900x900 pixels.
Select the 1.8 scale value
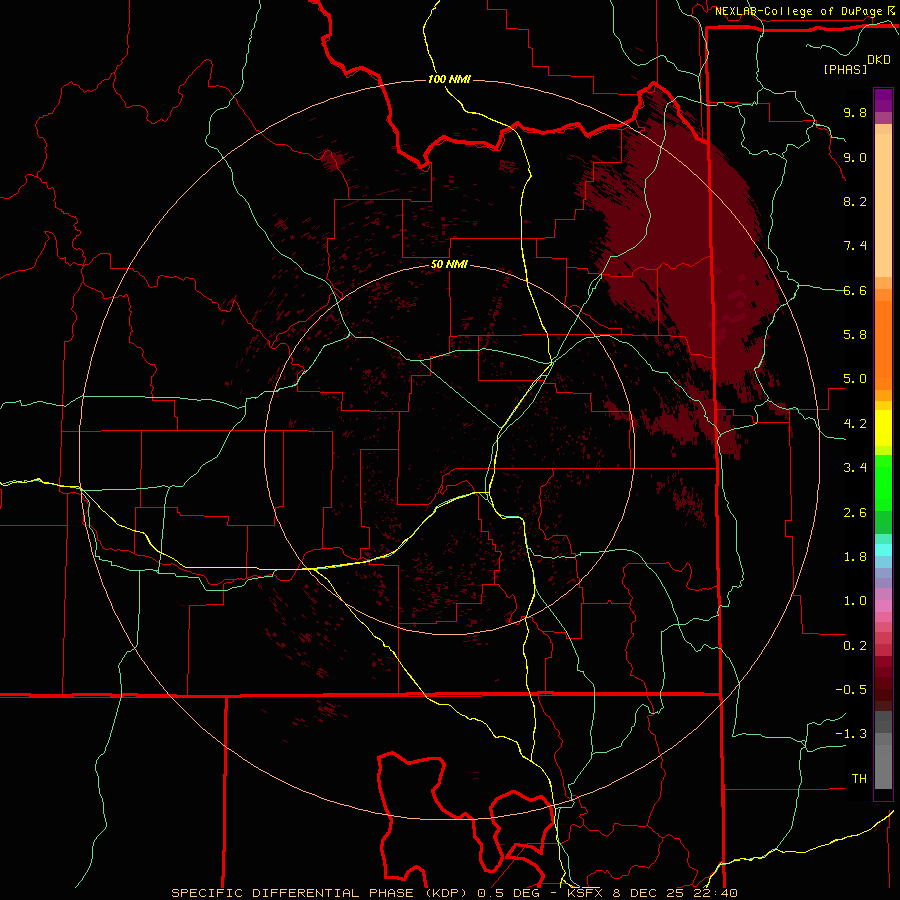(x=855, y=557)
